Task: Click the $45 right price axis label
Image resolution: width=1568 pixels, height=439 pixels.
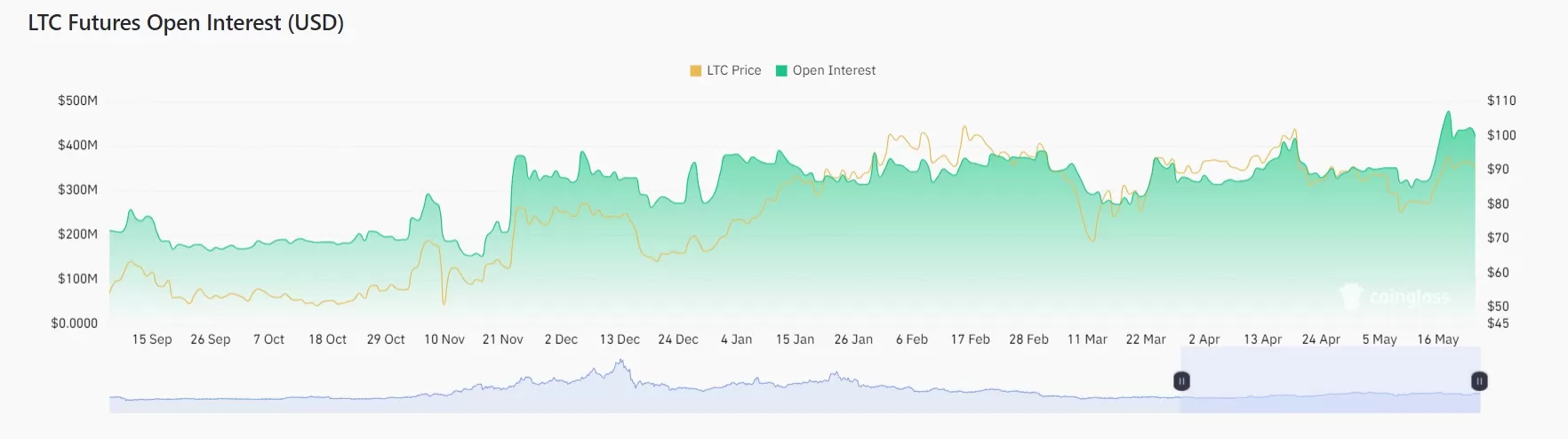Action: (x=1498, y=323)
